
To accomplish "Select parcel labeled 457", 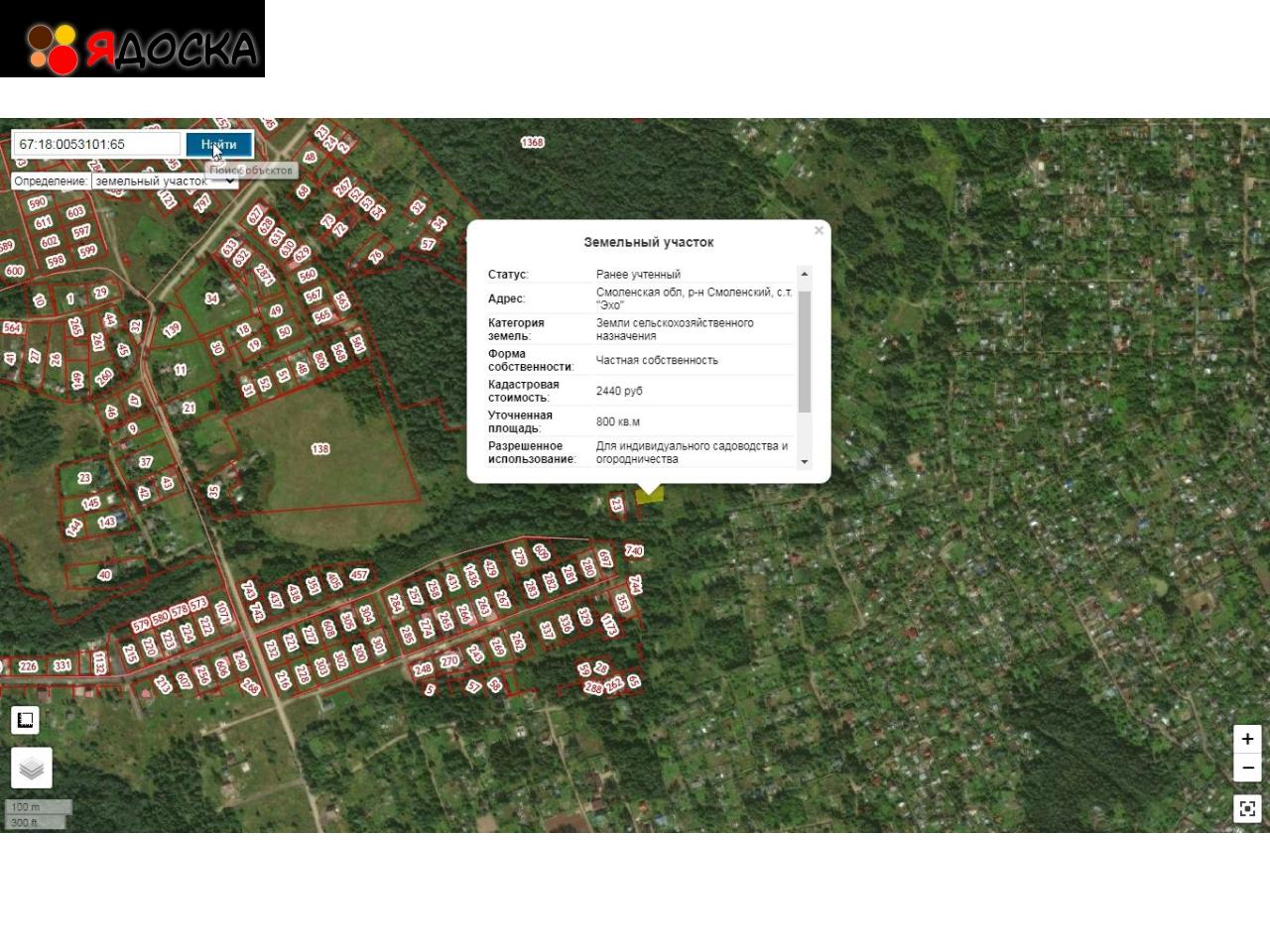I will [358, 574].
